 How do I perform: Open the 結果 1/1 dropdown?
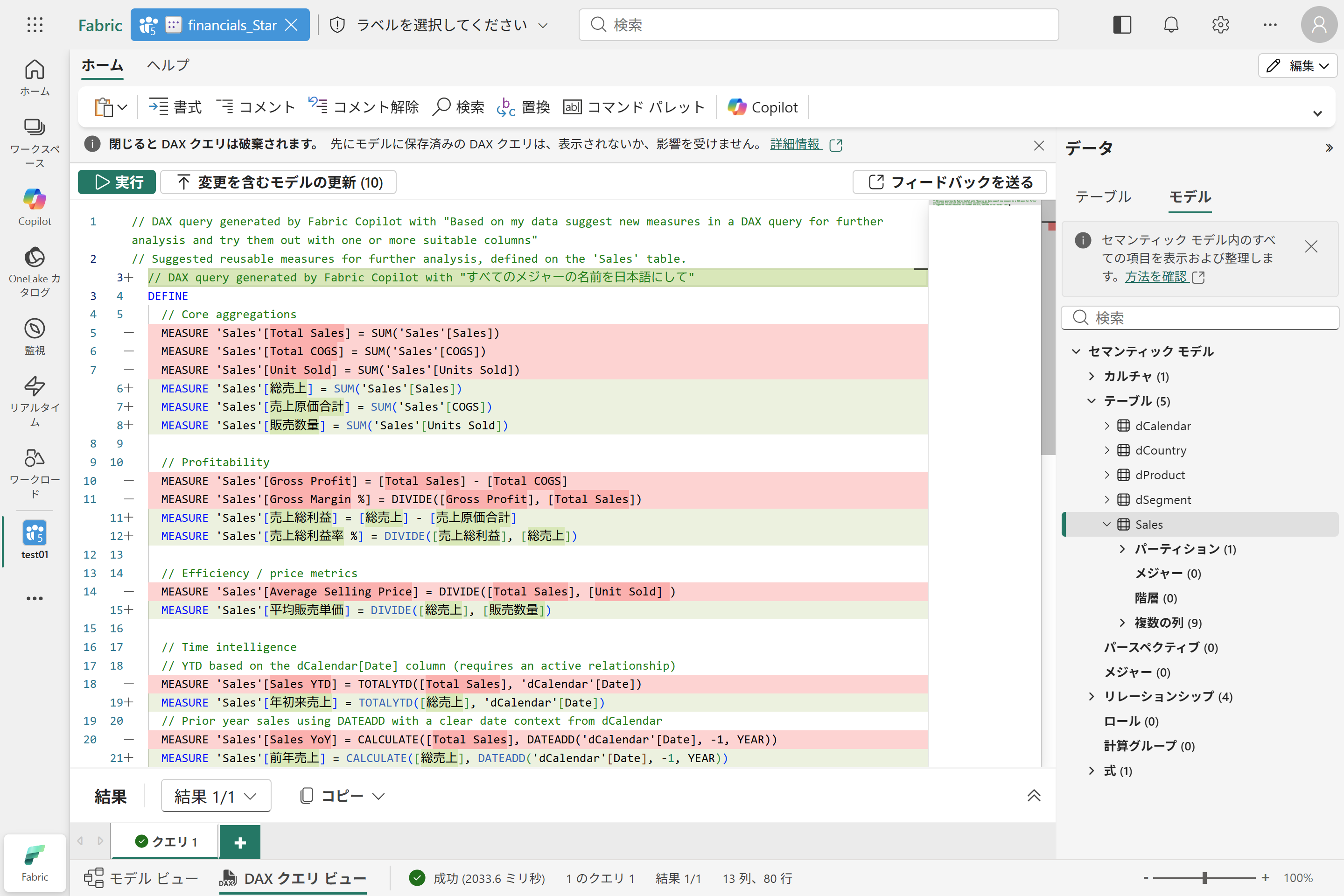pyautogui.click(x=216, y=795)
